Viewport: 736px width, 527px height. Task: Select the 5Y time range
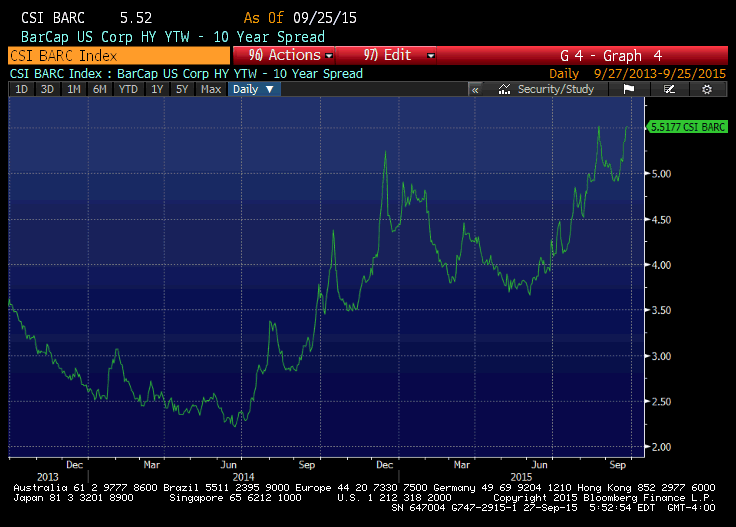[182, 89]
